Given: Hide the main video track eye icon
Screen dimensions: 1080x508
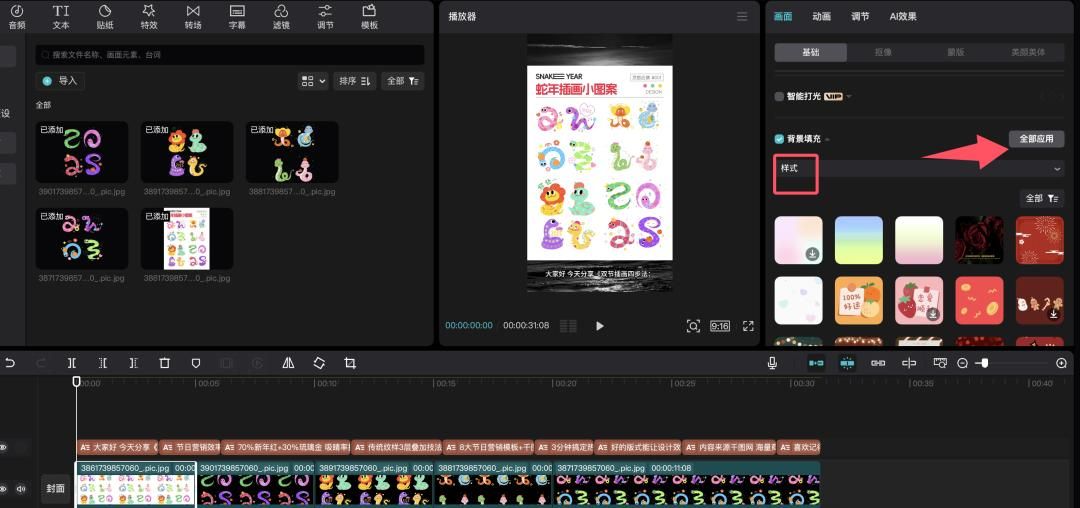Looking at the screenshot, I should coord(3,489).
